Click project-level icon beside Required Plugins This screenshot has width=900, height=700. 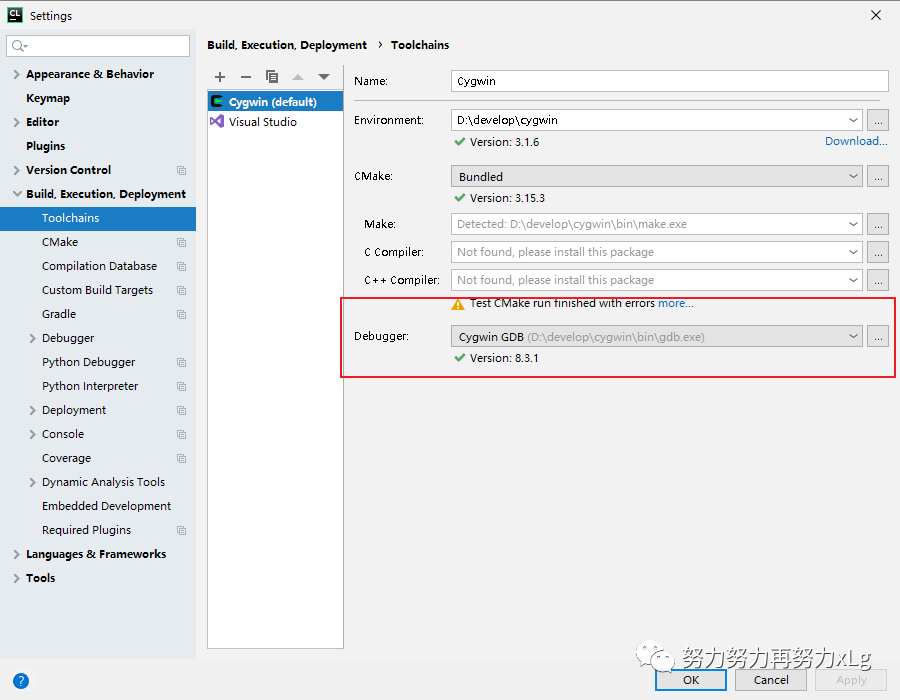tap(181, 531)
